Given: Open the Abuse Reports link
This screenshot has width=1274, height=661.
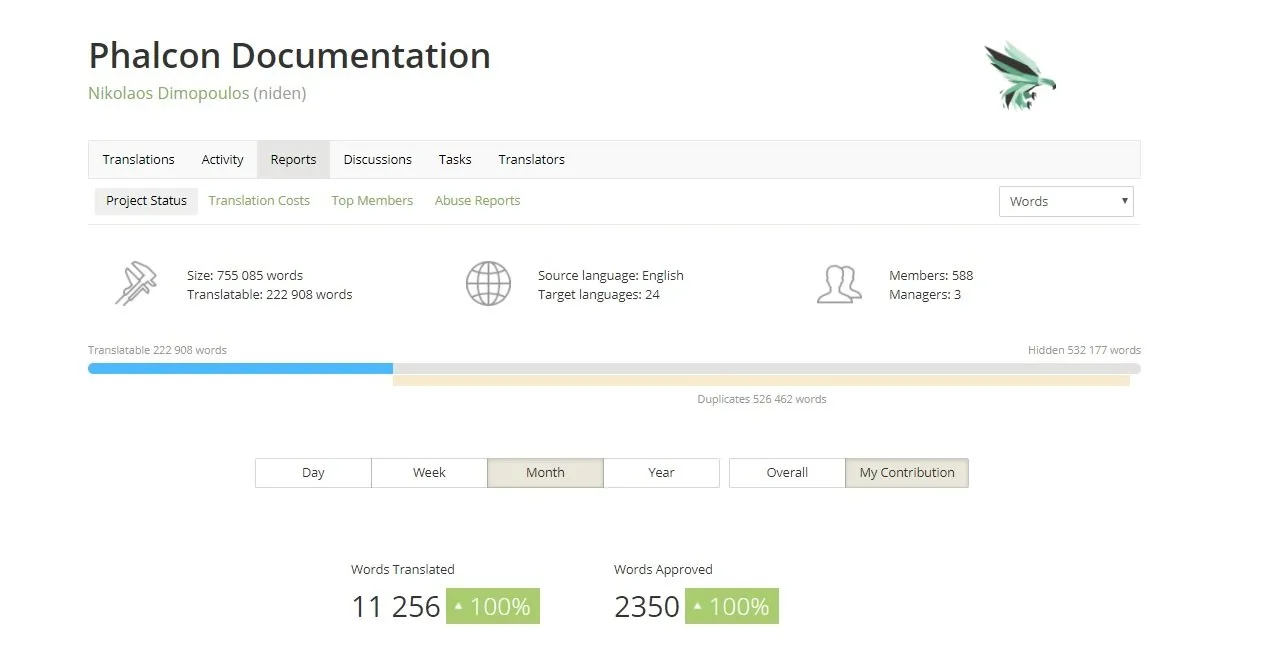Looking at the screenshot, I should click(477, 201).
